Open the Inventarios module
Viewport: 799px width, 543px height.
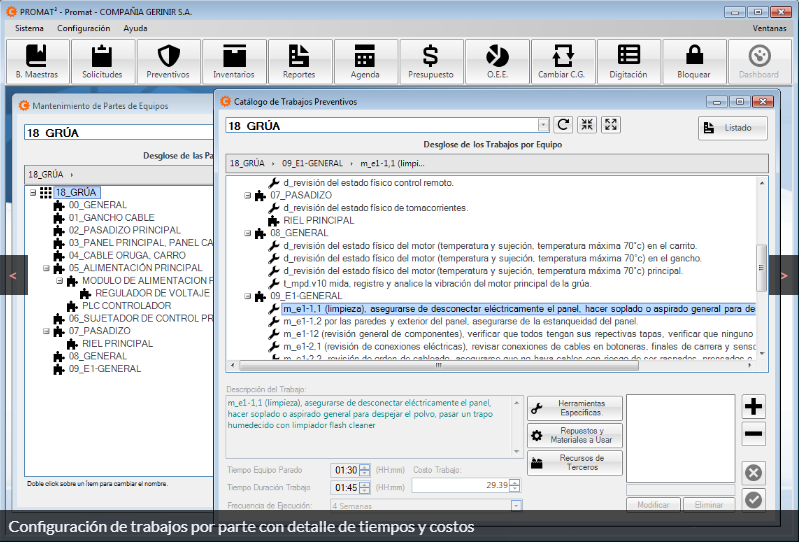click(x=234, y=62)
